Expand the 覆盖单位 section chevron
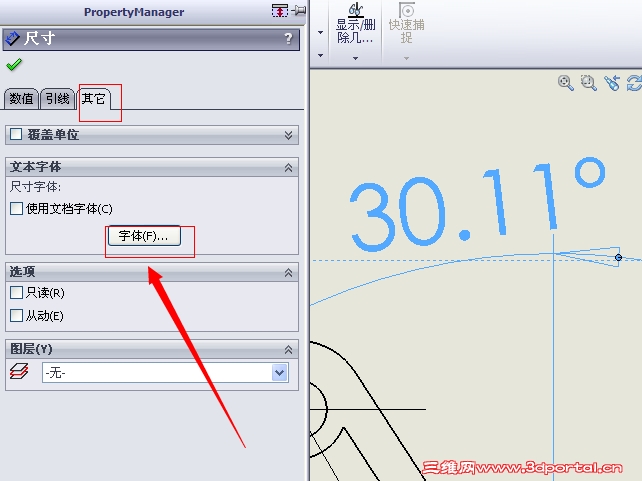The width and height of the screenshot is (642, 481). point(288,135)
